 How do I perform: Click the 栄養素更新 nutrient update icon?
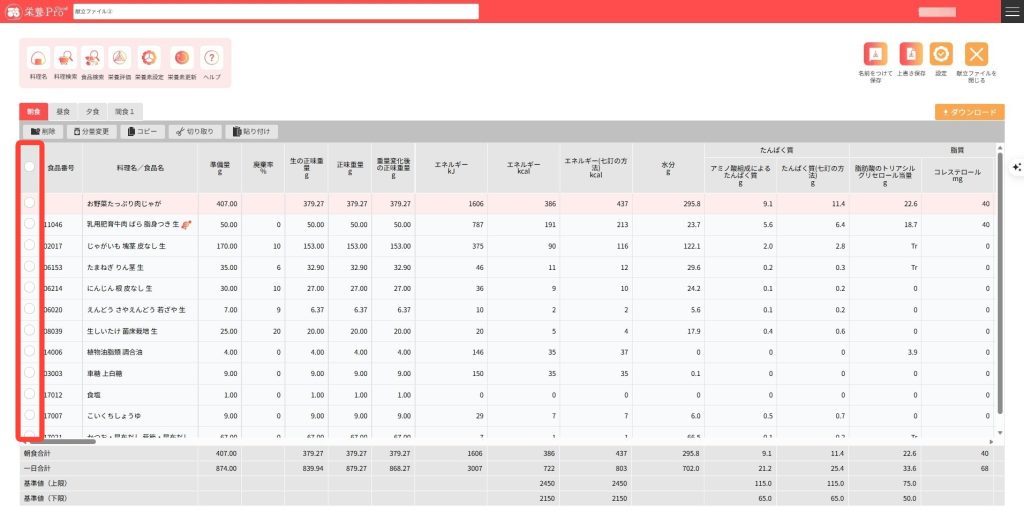[x=181, y=58]
